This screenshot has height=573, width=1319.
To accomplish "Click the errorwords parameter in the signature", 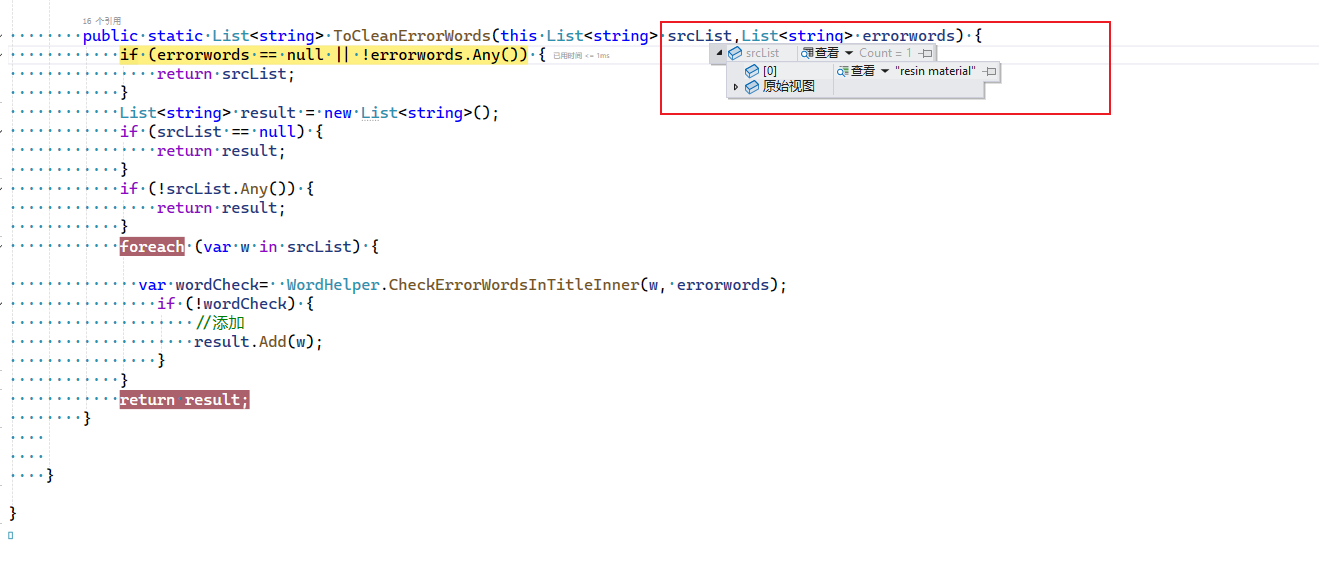I will (x=909, y=36).
